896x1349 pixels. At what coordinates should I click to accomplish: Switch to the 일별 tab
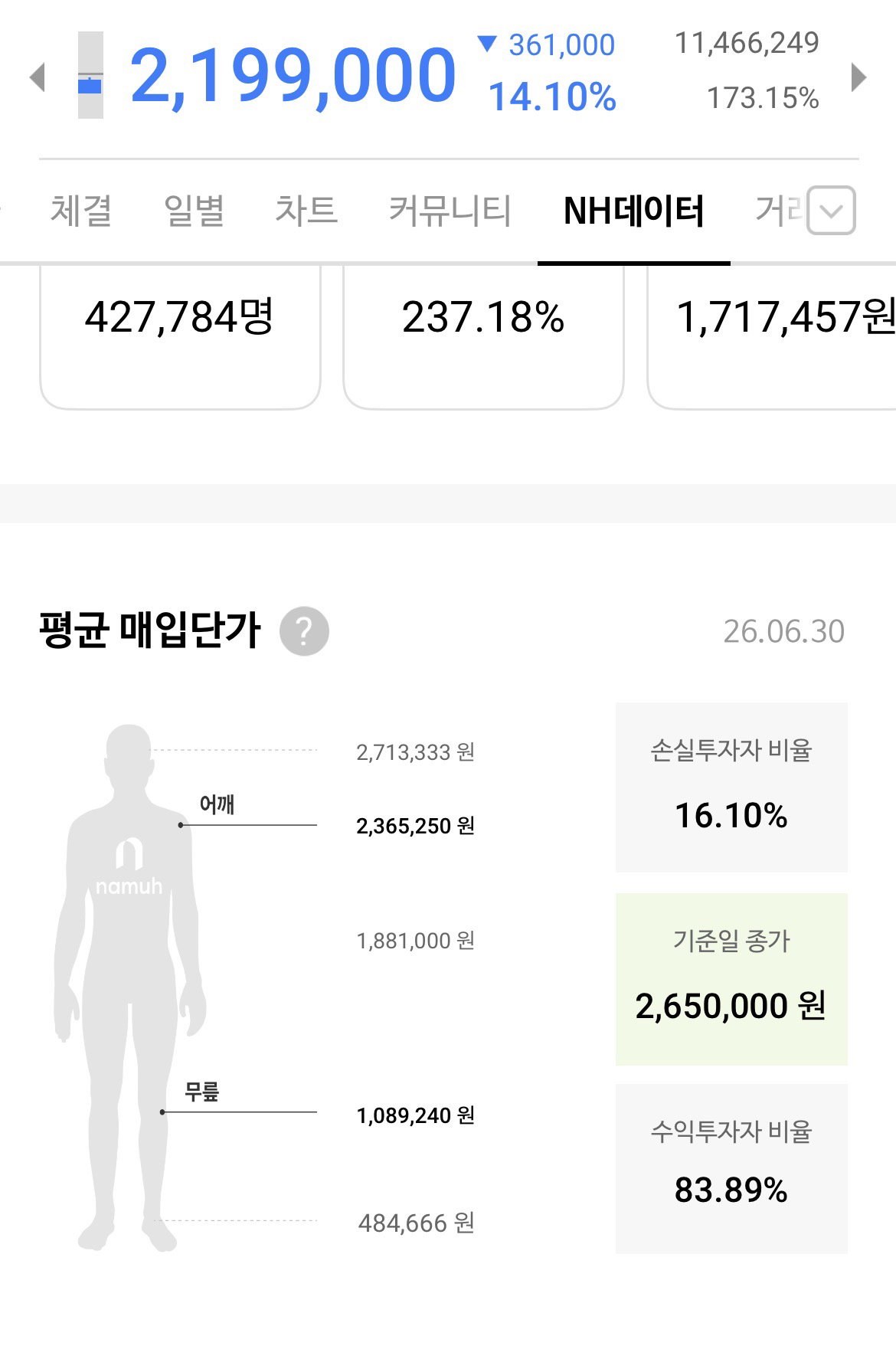pyautogui.click(x=194, y=211)
